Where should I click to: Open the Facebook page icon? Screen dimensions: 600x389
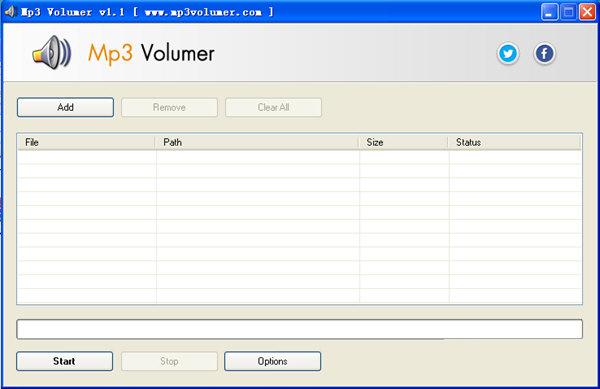pyautogui.click(x=544, y=54)
